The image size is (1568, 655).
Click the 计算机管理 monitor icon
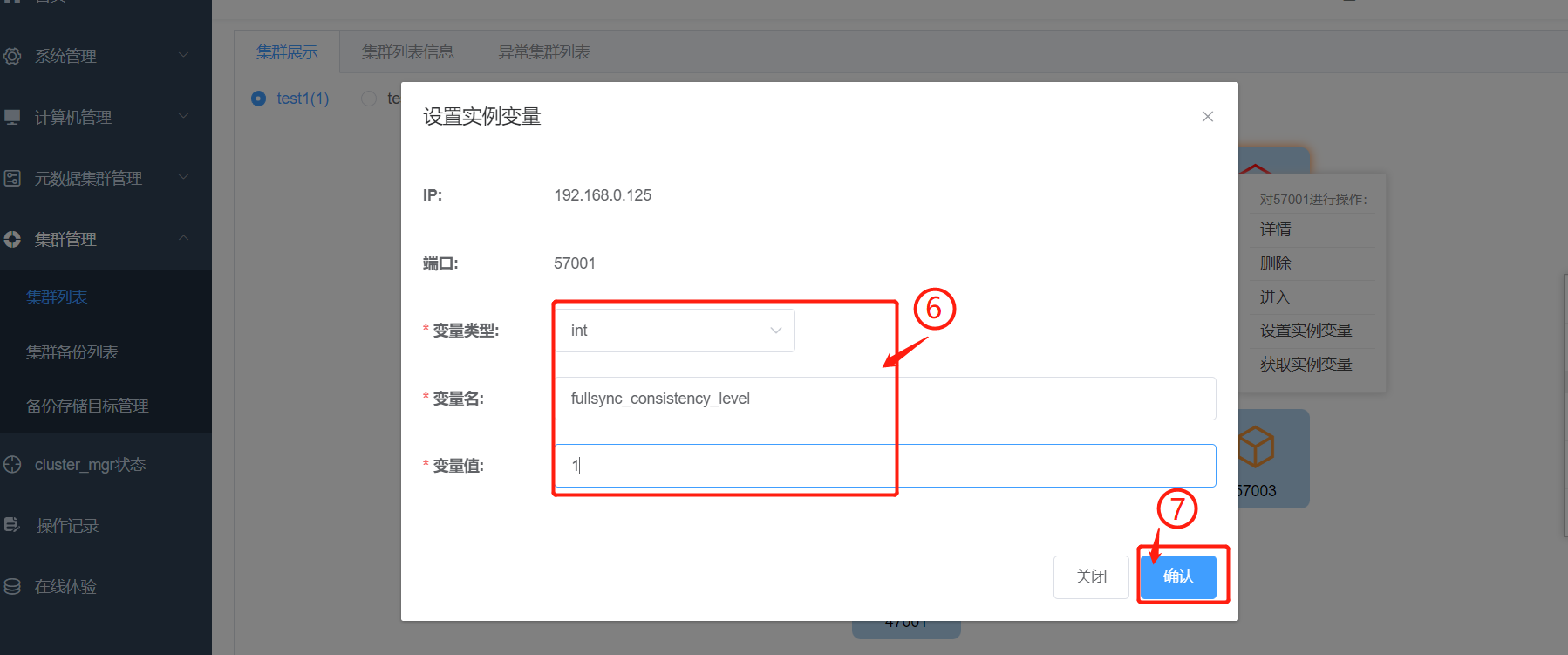[x=12, y=117]
